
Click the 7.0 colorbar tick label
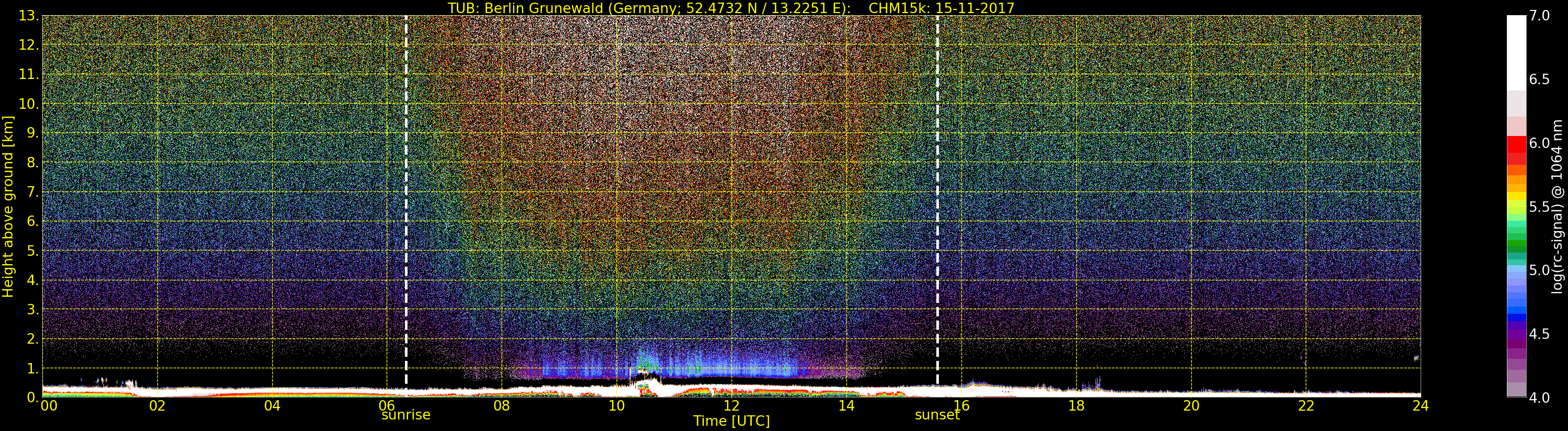(1539, 16)
